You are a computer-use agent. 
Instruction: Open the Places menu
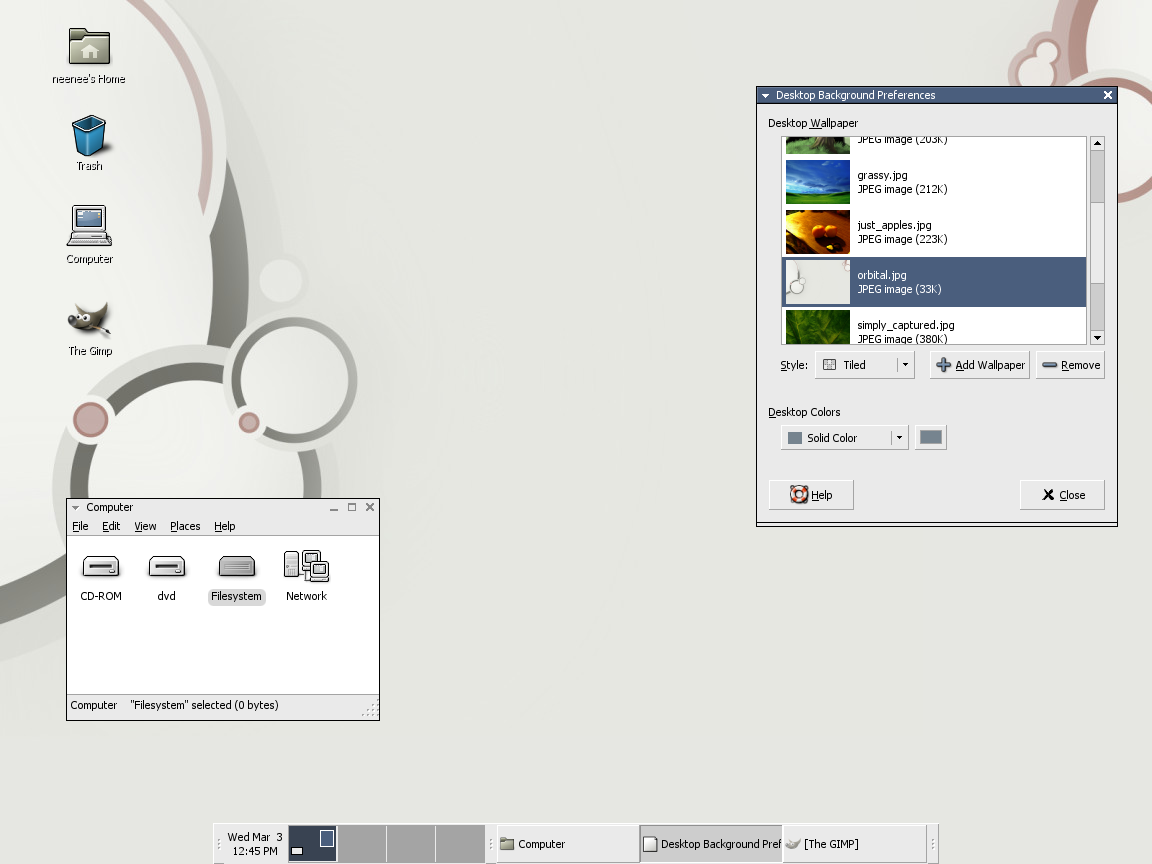click(185, 526)
